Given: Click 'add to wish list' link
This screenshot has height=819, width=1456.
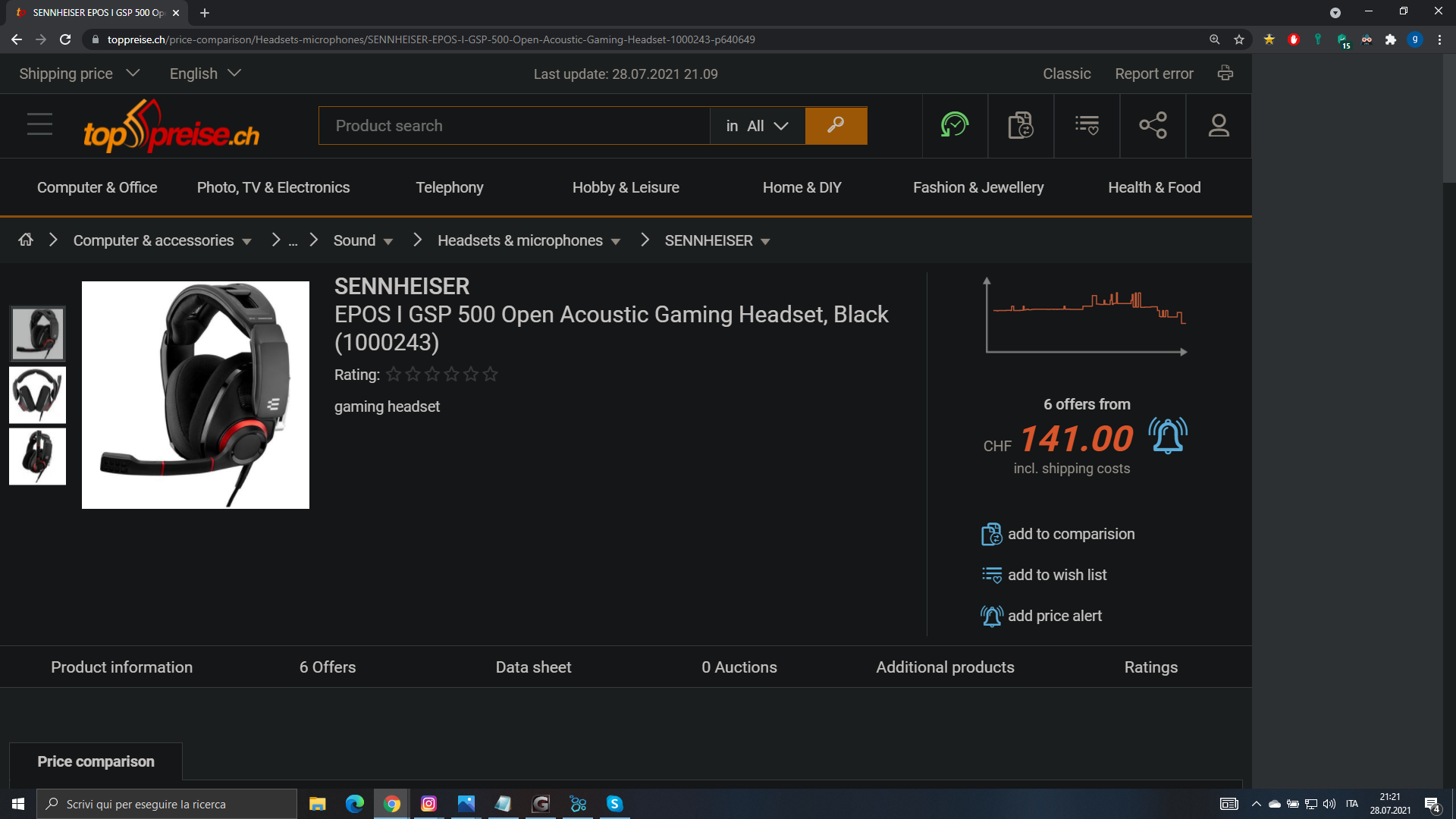Looking at the screenshot, I should pyautogui.click(x=1057, y=575).
